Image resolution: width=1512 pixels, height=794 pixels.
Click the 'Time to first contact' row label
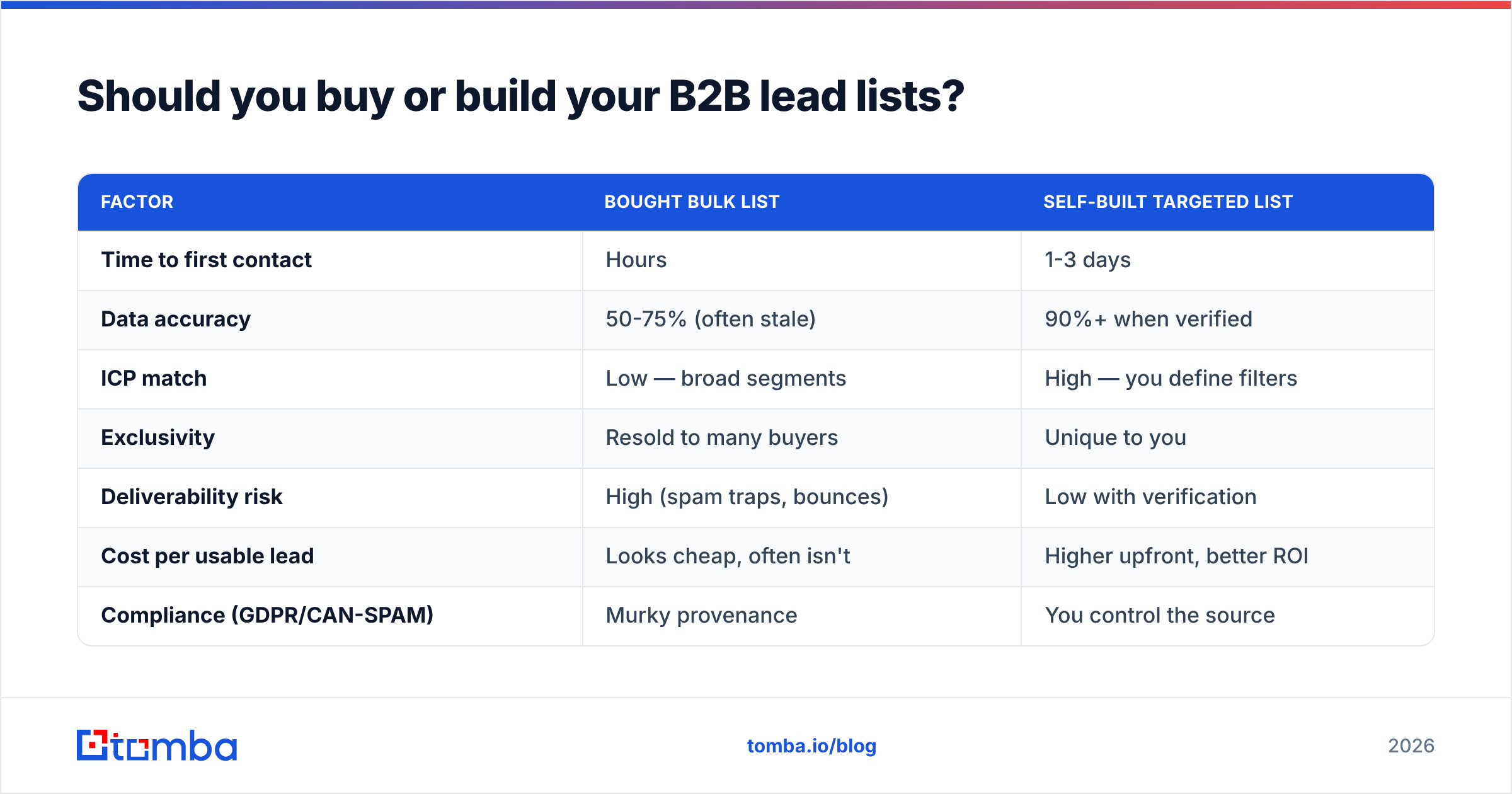pyautogui.click(x=206, y=260)
